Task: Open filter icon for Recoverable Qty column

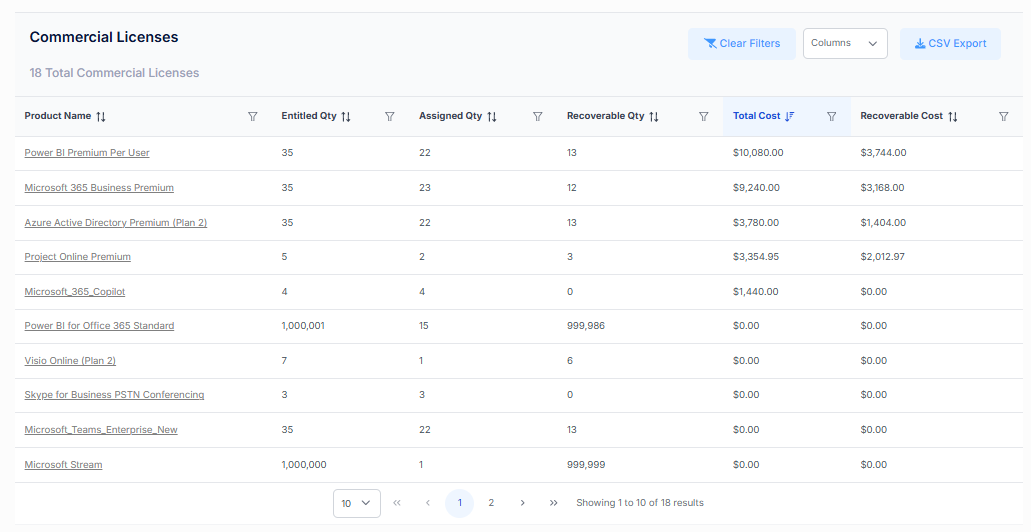Action: (704, 117)
